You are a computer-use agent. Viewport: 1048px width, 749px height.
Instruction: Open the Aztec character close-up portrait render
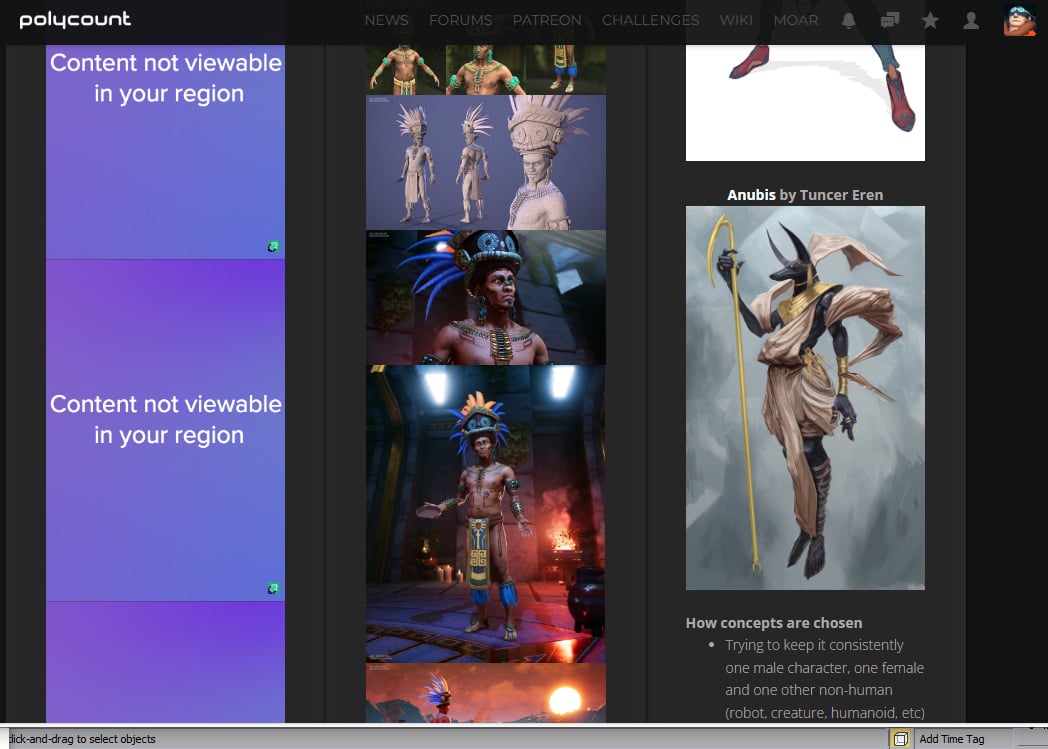[486, 297]
